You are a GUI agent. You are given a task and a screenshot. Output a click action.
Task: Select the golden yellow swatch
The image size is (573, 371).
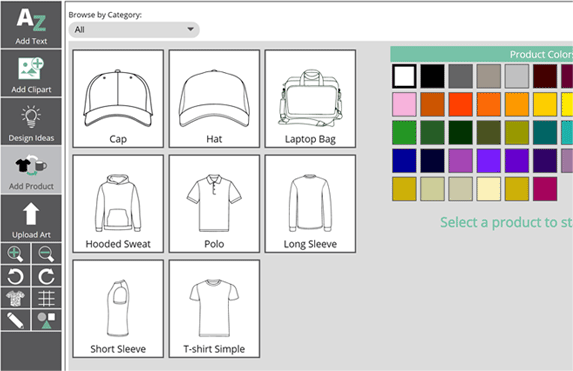click(545, 104)
